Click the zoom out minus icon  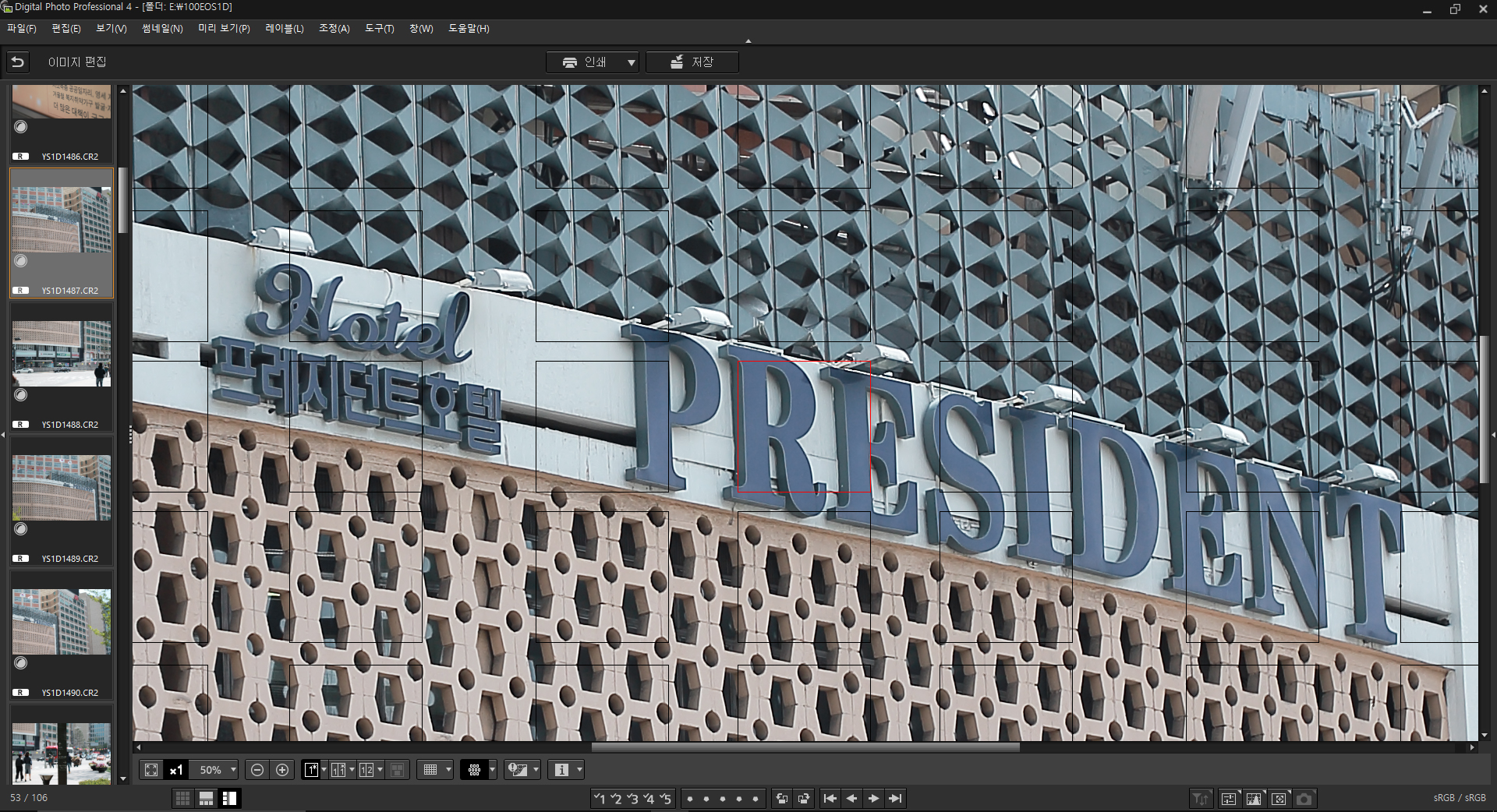coord(257,770)
